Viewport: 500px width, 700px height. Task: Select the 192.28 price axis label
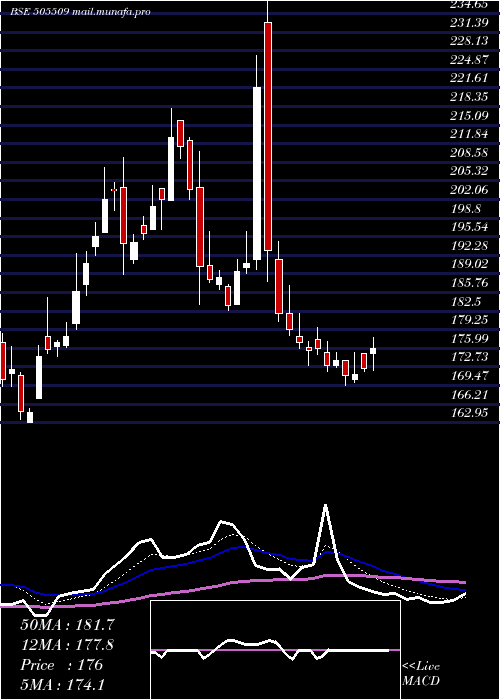(469, 246)
